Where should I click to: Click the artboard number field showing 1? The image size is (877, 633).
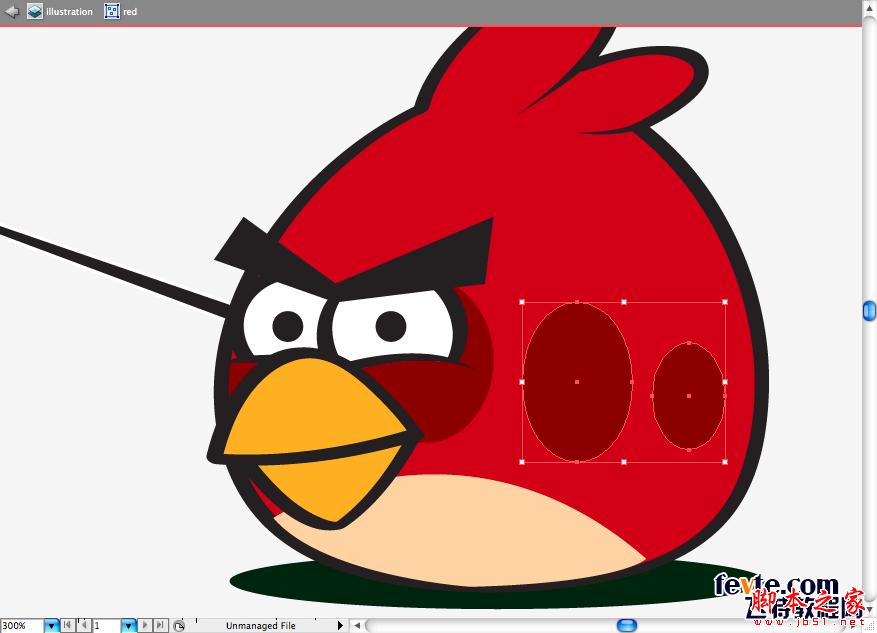106,625
